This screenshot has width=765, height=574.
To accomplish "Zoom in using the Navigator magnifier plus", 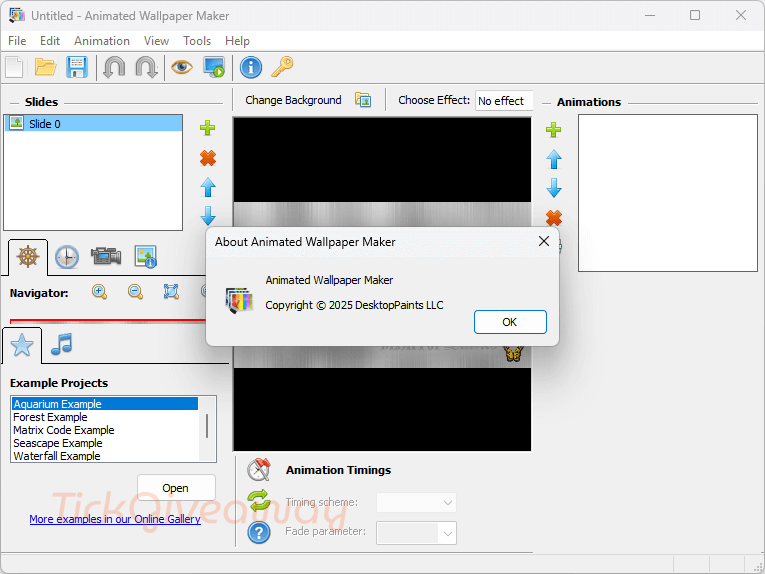I will (100, 292).
